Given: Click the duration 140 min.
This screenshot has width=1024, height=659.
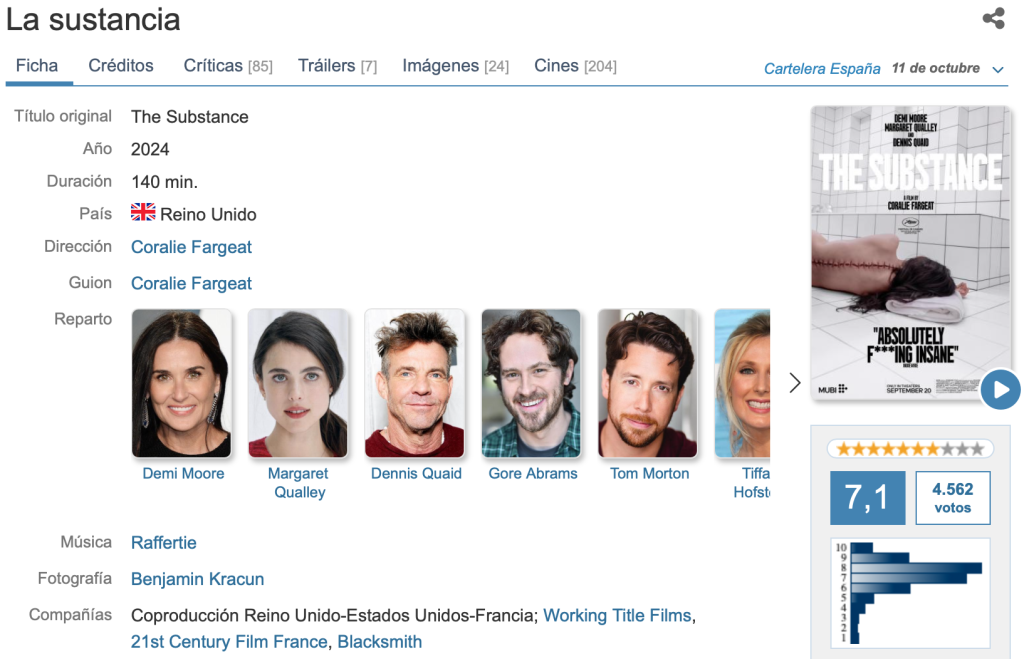Looking at the screenshot, I should click(164, 182).
